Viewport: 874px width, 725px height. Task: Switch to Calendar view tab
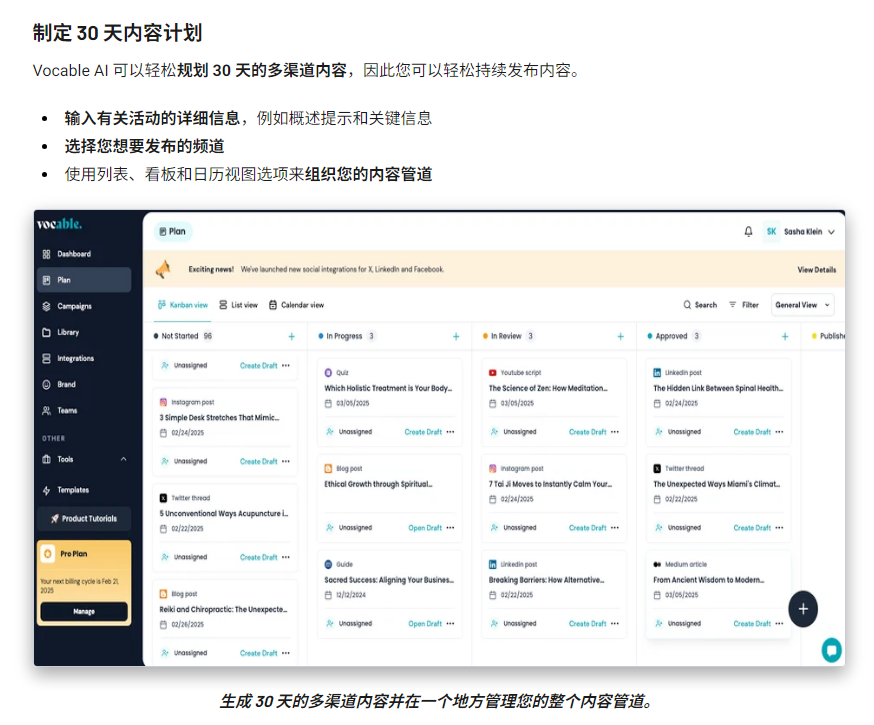[296, 305]
